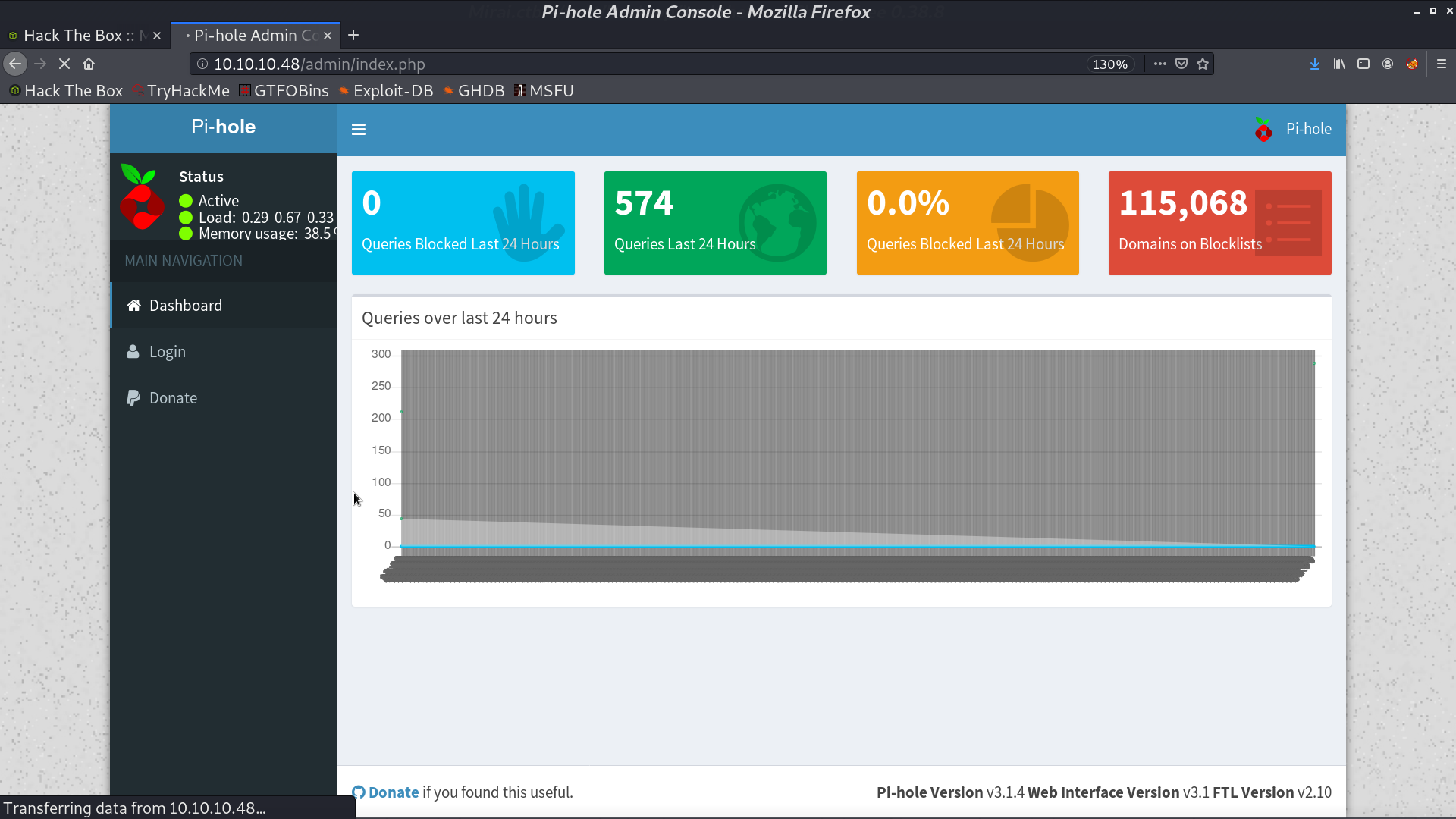The height and width of the screenshot is (819, 1456).
Task: Open Hack The Box bookmark
Action: click(66, 91)
